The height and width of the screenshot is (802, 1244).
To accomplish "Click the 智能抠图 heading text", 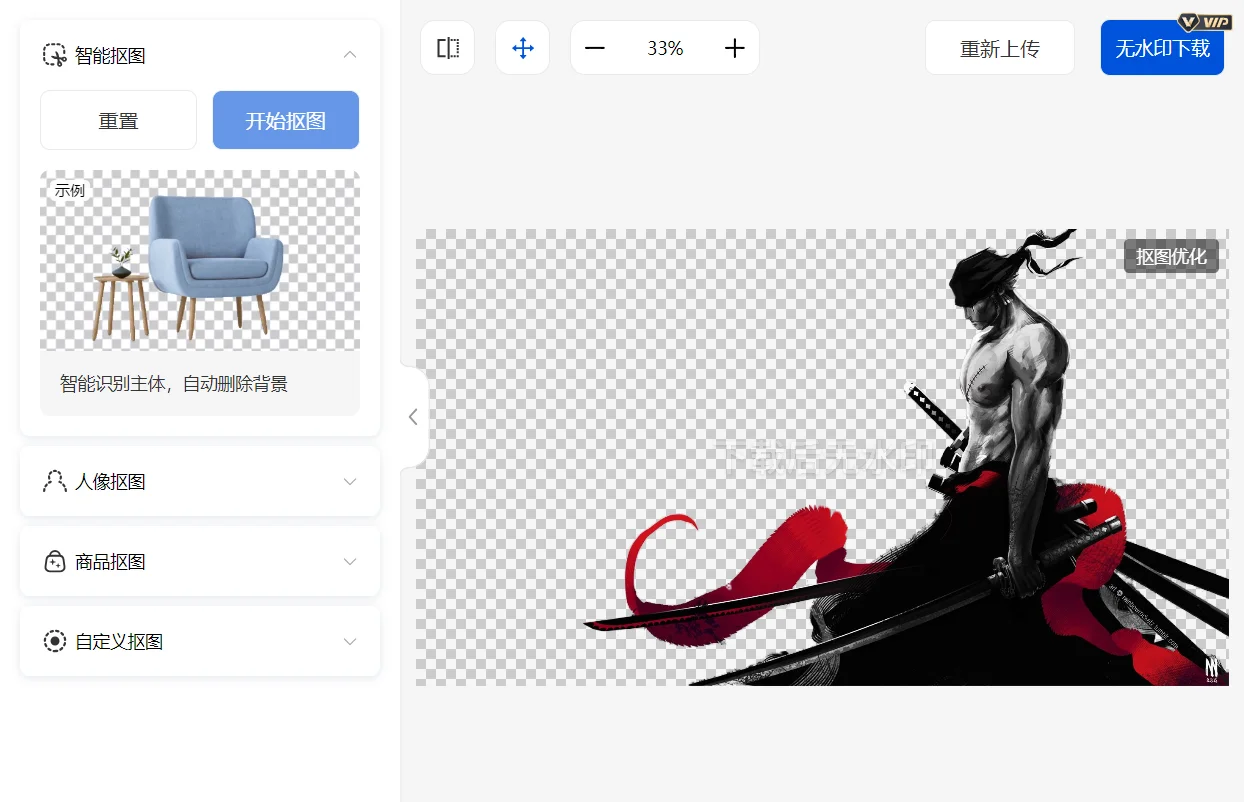I will [110, 56].
